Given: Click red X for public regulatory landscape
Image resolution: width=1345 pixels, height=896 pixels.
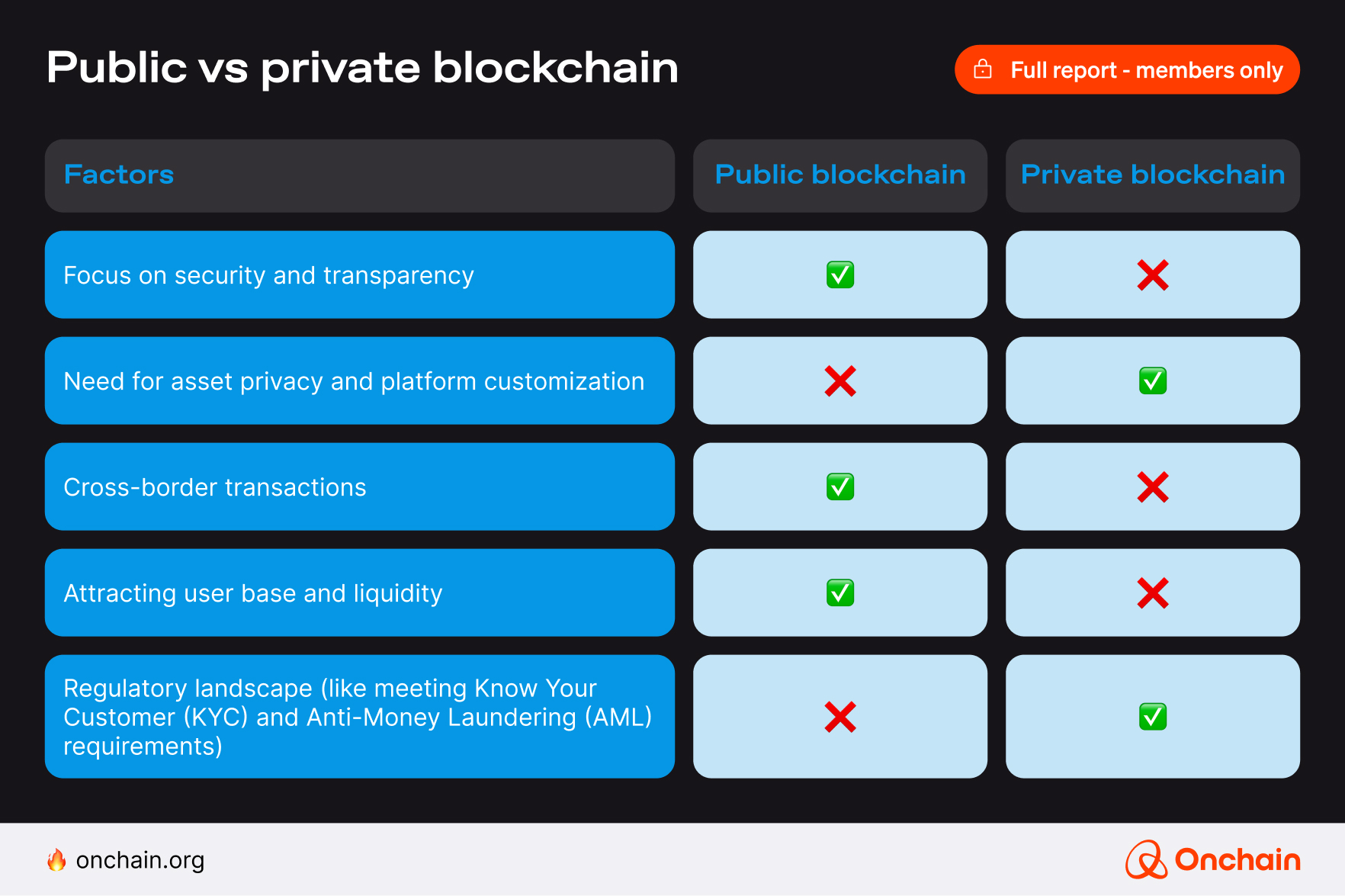Looking at the screenshot, I should [839, 717].
